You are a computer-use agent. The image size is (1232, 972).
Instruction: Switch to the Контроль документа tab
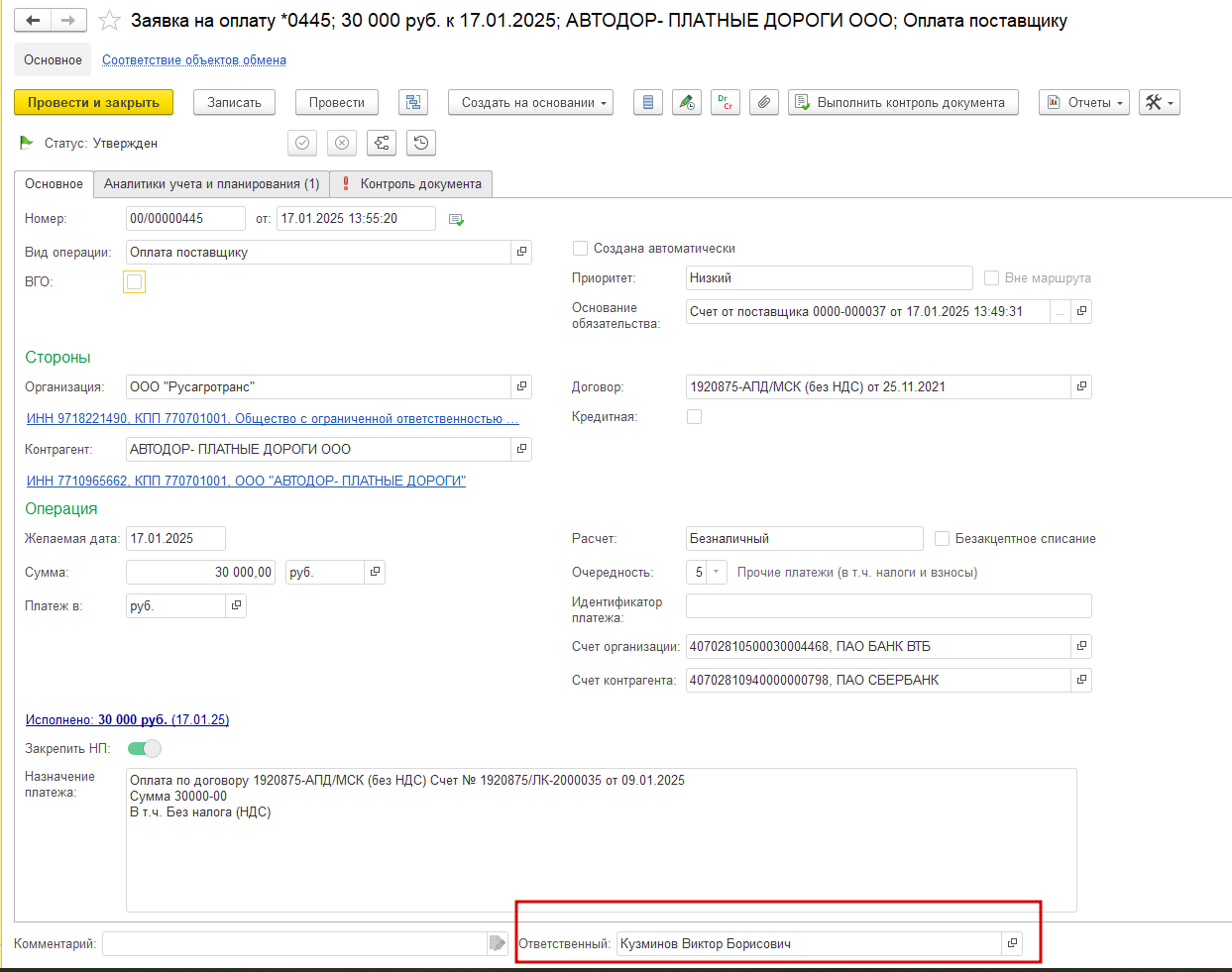click(x=411, y=184)
